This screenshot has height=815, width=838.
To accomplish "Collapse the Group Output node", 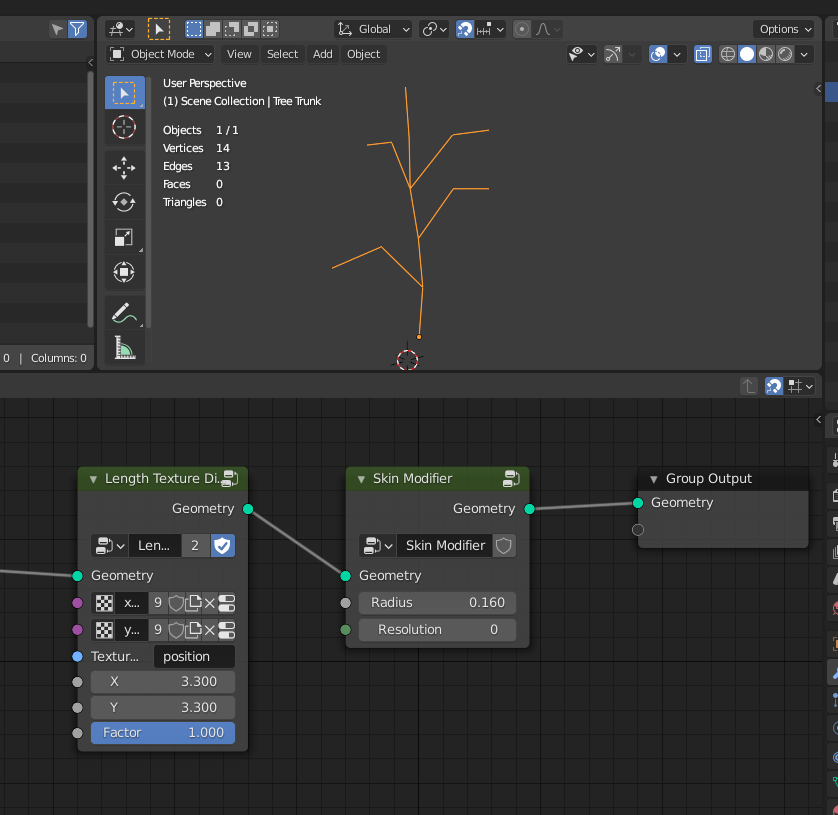I will [654, 479].
